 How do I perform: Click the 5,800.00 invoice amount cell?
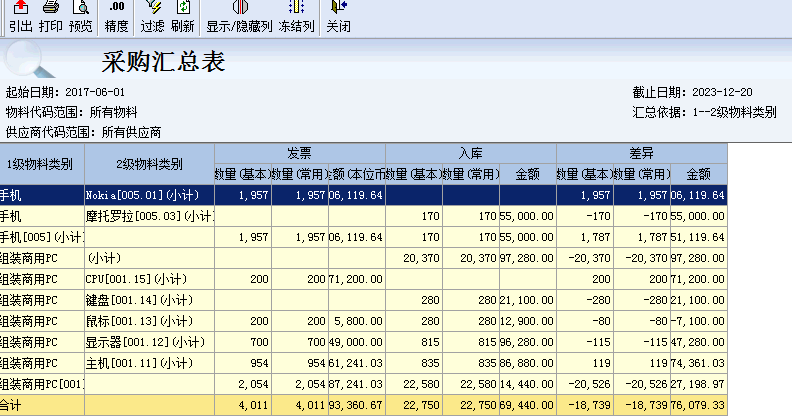coord(357,321)
